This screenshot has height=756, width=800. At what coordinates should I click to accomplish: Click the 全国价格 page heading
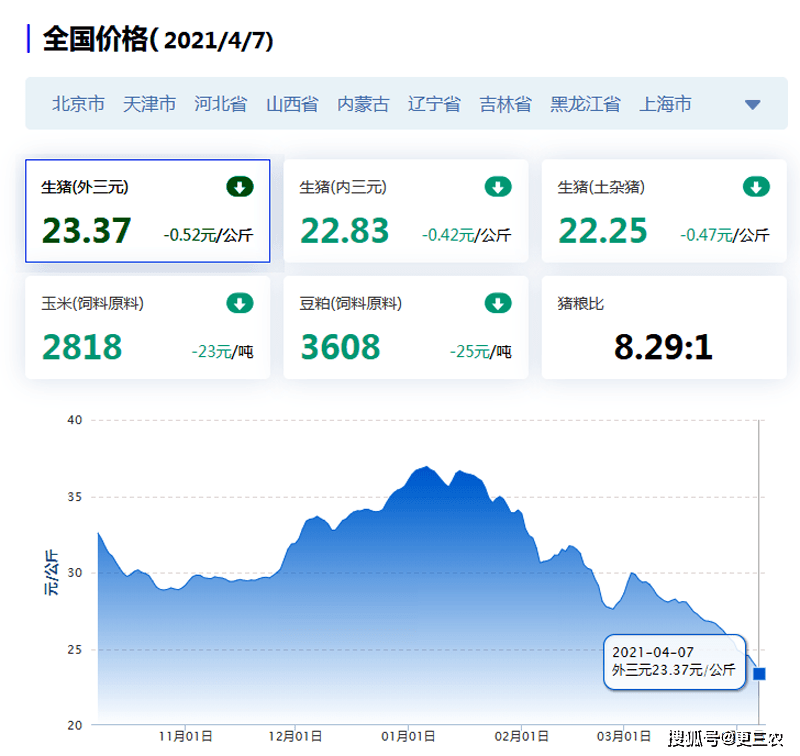click(x=158, y=39)
